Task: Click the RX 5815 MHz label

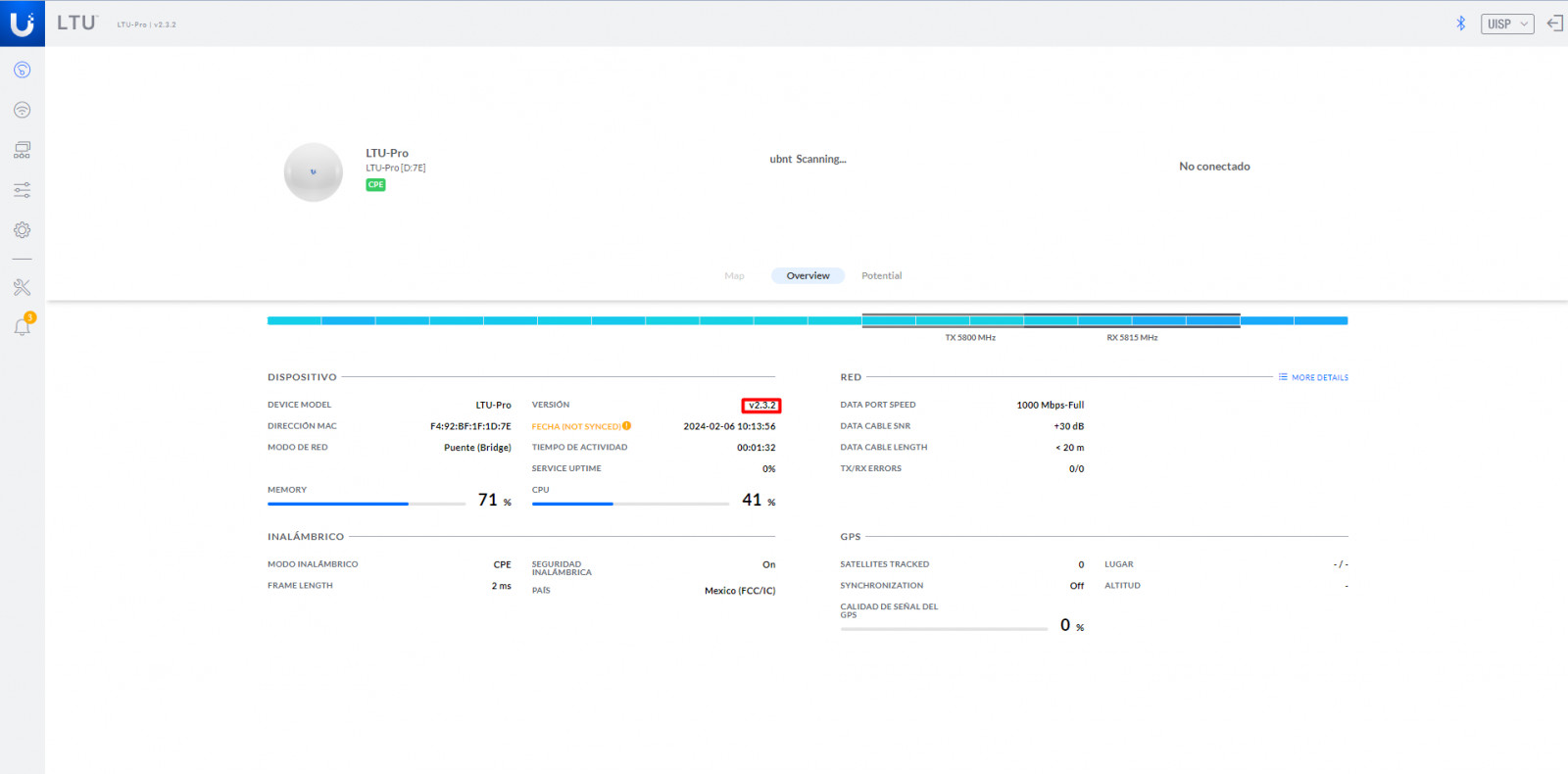Action: click(1132, 338)
